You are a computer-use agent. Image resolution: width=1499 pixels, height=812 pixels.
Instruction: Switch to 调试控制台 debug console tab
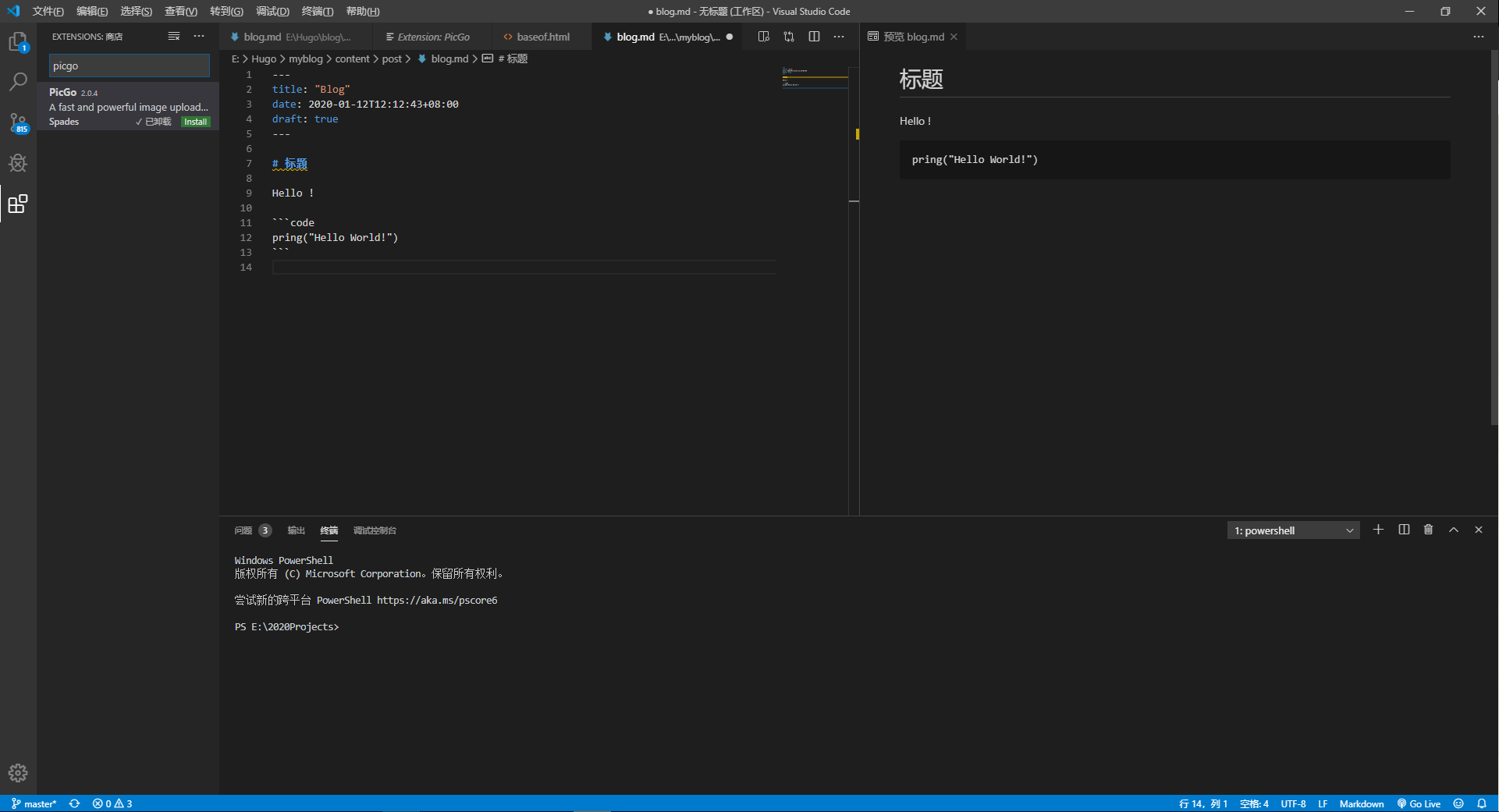(375, 530)
